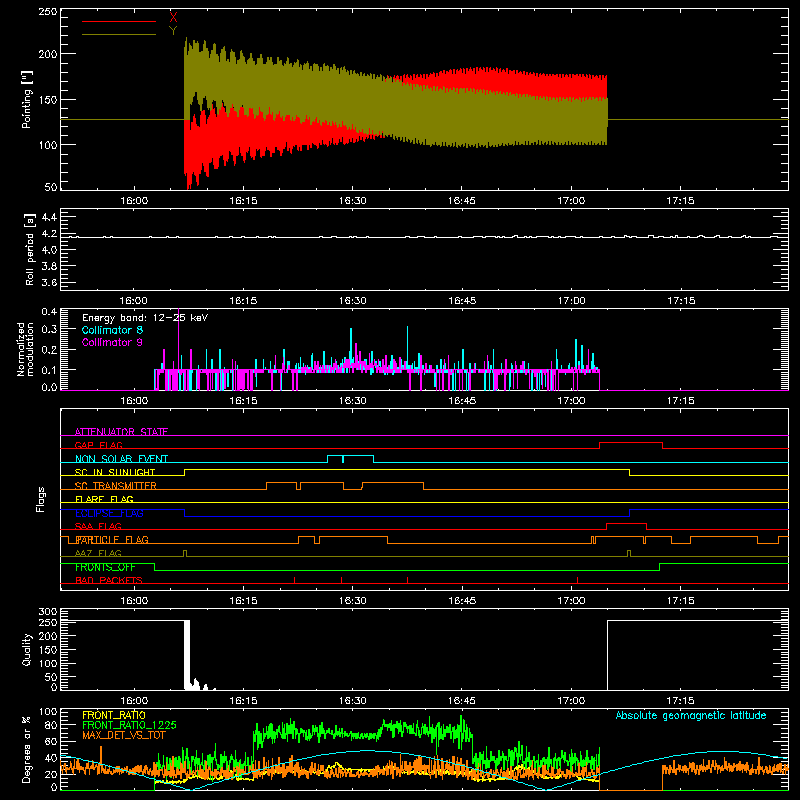Click the Collimator 9 legend entry
The height and width of the screenshot is (800, 800).
pos(112,342)
